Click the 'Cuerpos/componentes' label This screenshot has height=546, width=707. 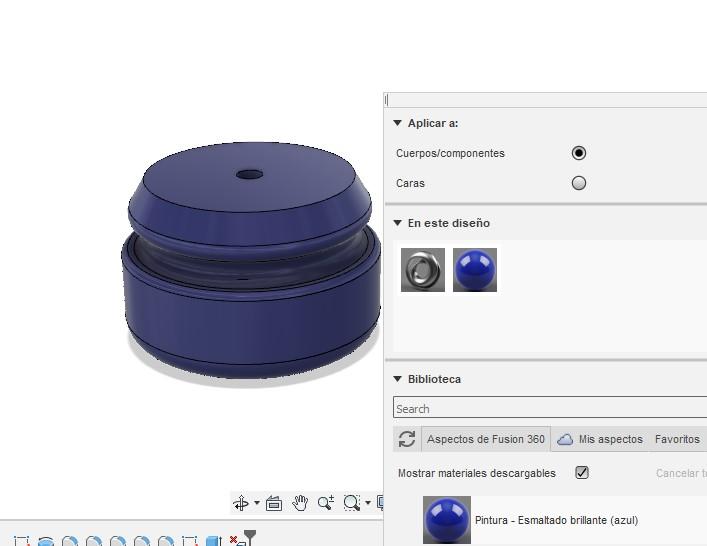pos(450,153)
